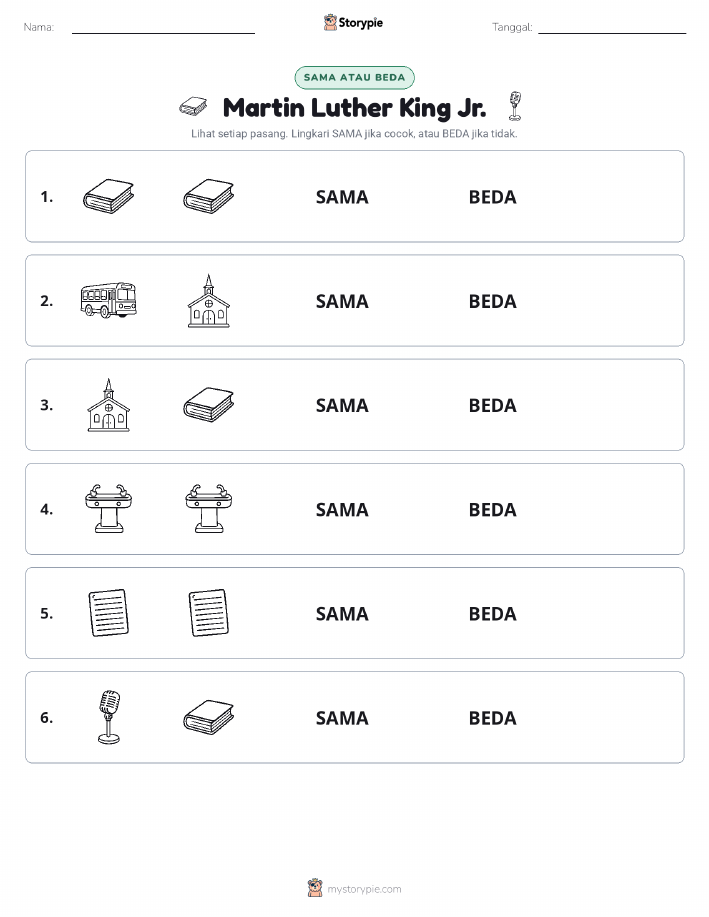The image size is (709, 917).
Task: Click the second paper document in row 5
Action: (x=209, y=613)
